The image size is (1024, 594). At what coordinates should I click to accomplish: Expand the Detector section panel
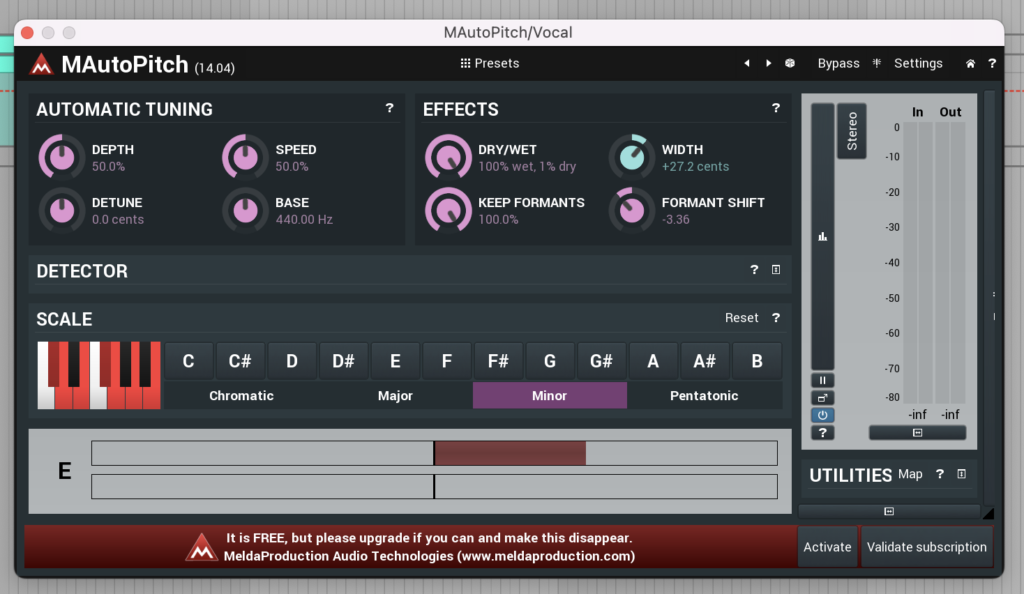coord(775,270)
